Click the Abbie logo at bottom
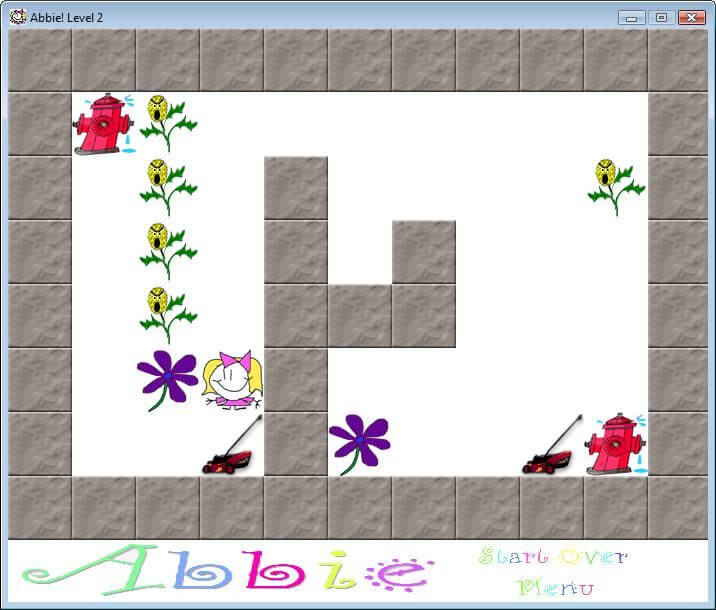Screen dimensions: 716x610 [228, 570]
